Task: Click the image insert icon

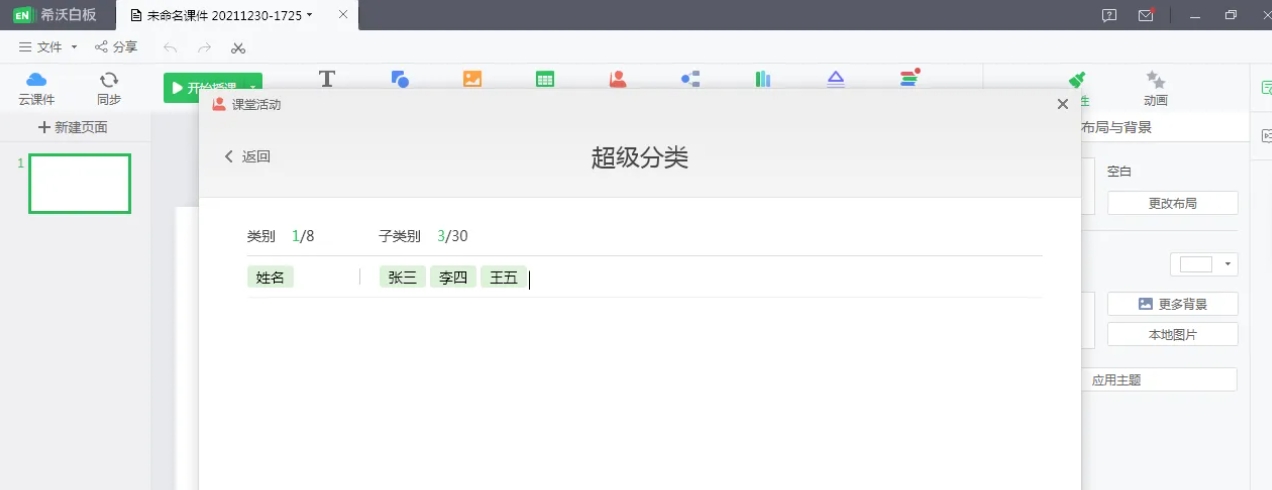Action: point(473,79)
